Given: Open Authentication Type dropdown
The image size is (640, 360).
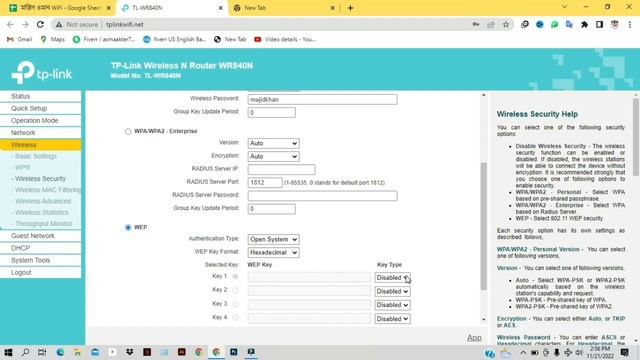Looking at the screenshot, I should (273, 240).
